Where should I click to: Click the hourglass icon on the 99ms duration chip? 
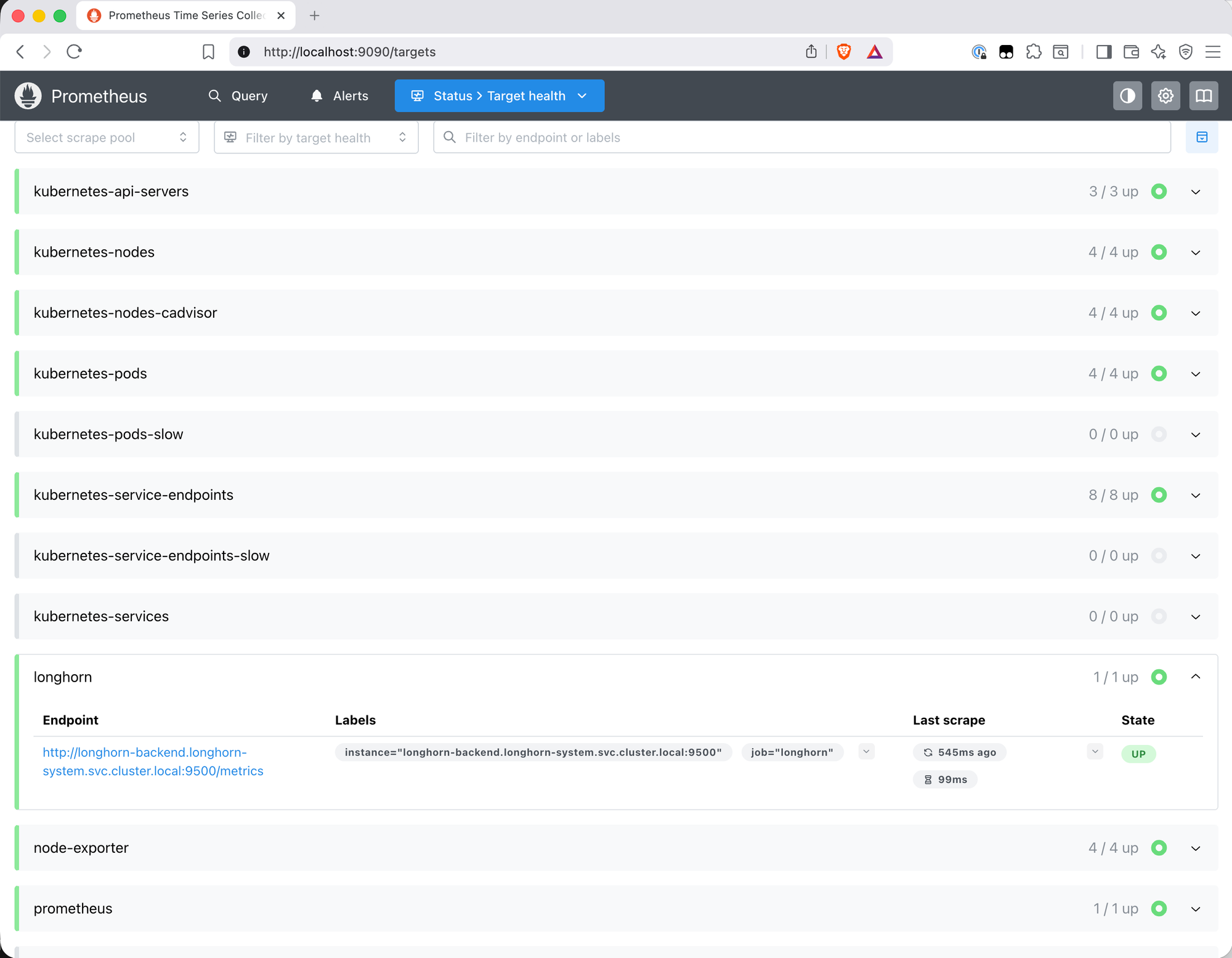click(x=928, y=779)
